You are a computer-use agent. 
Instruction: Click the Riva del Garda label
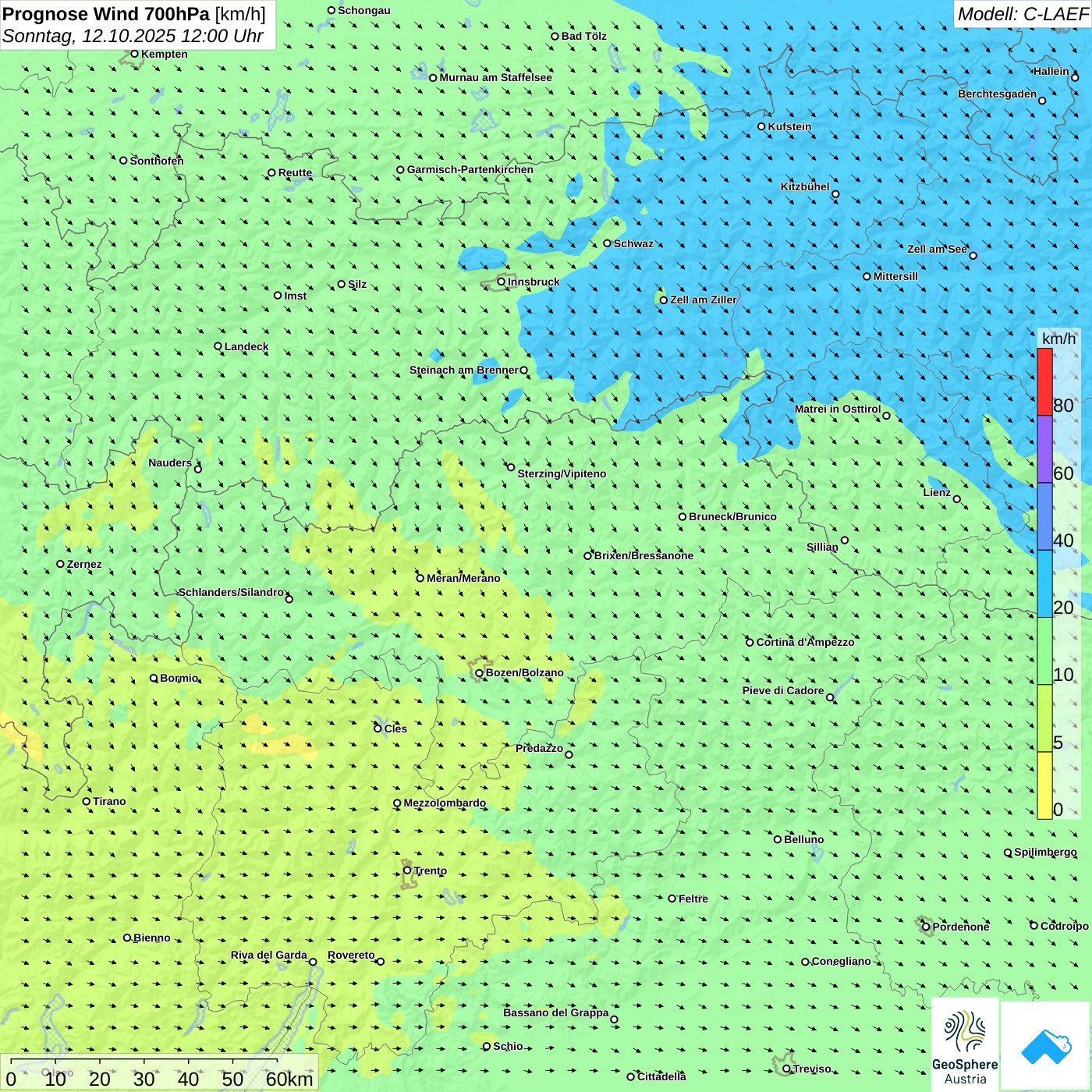tap(269, 955)
